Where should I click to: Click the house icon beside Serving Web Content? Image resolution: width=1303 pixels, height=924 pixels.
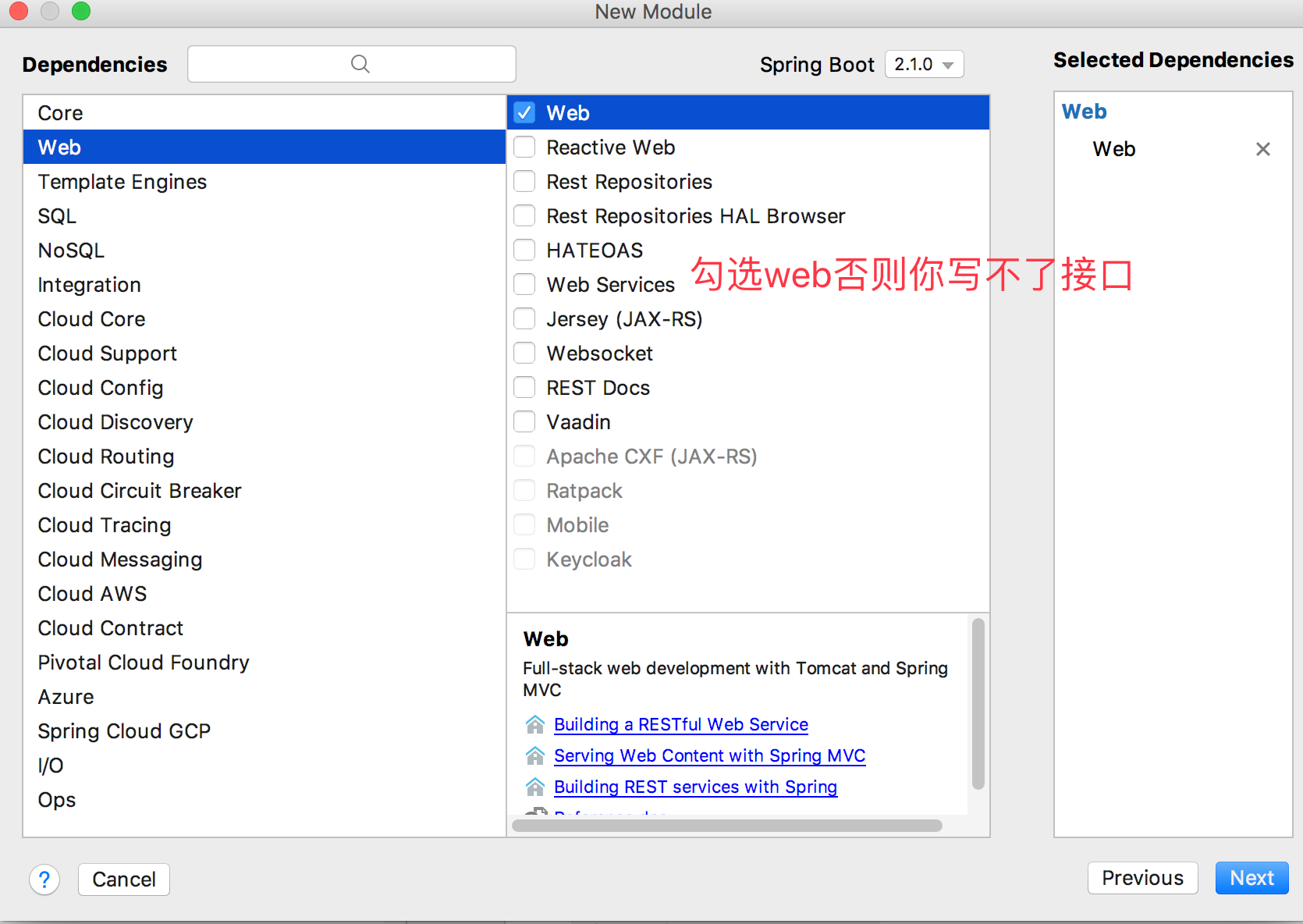[x=535, y=755]
